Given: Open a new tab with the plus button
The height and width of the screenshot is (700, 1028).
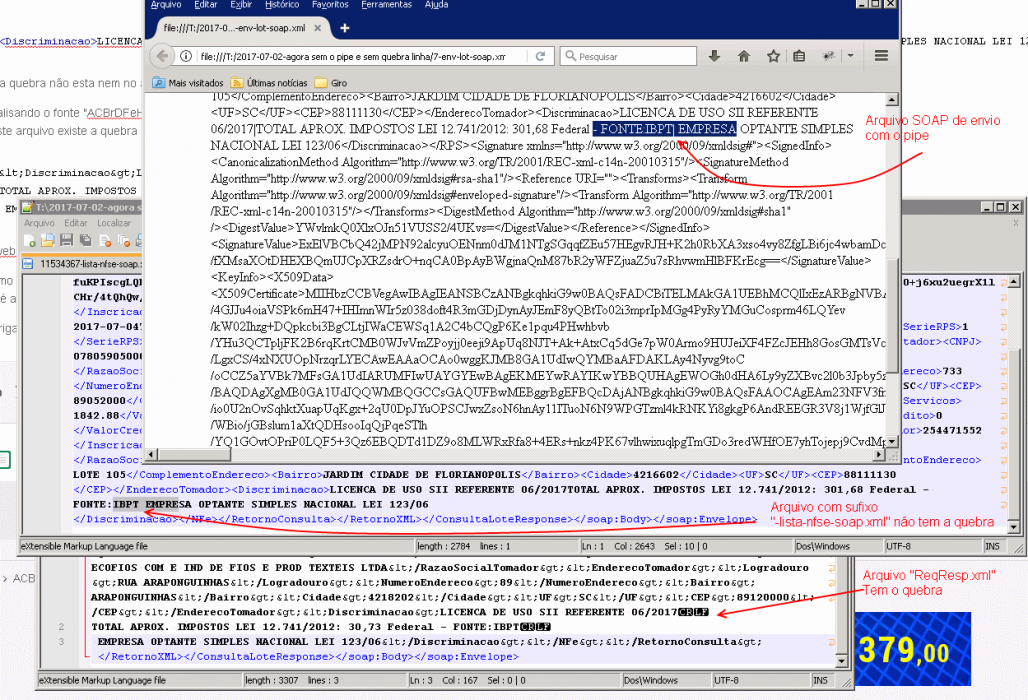Looking at the screenshot, I should 345,28.
